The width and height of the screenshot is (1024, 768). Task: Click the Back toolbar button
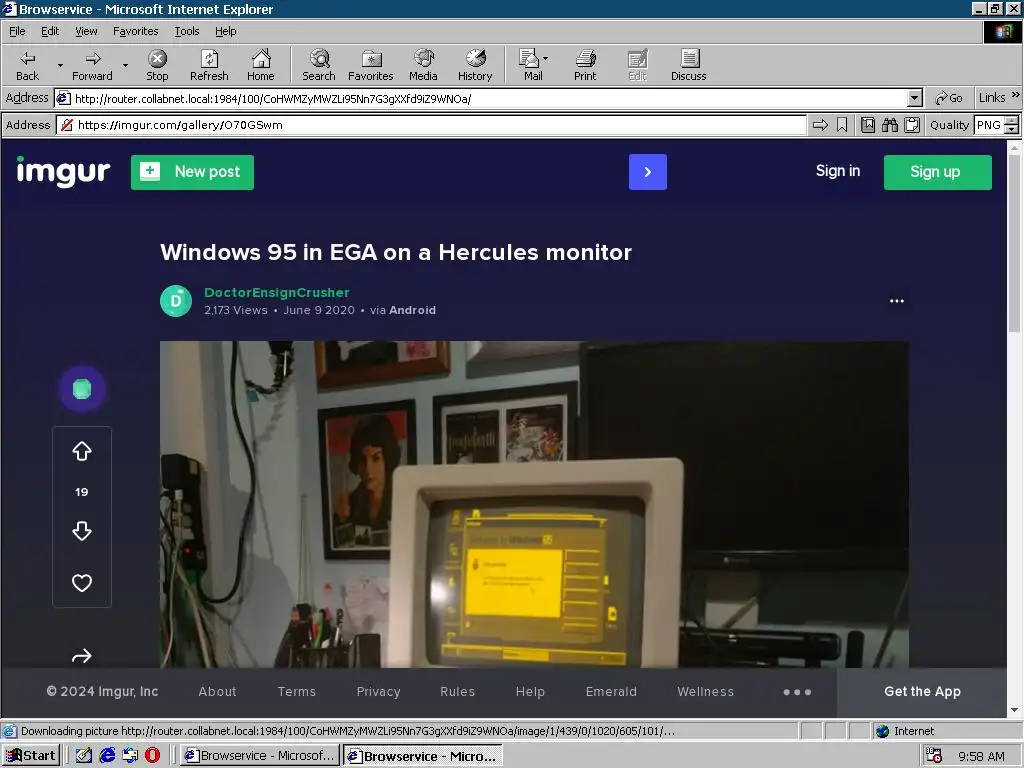click(x=27, y=65)
